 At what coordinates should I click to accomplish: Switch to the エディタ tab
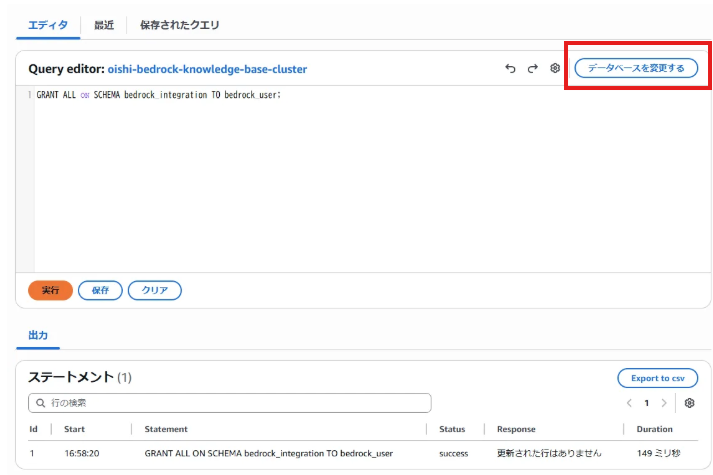48,25
